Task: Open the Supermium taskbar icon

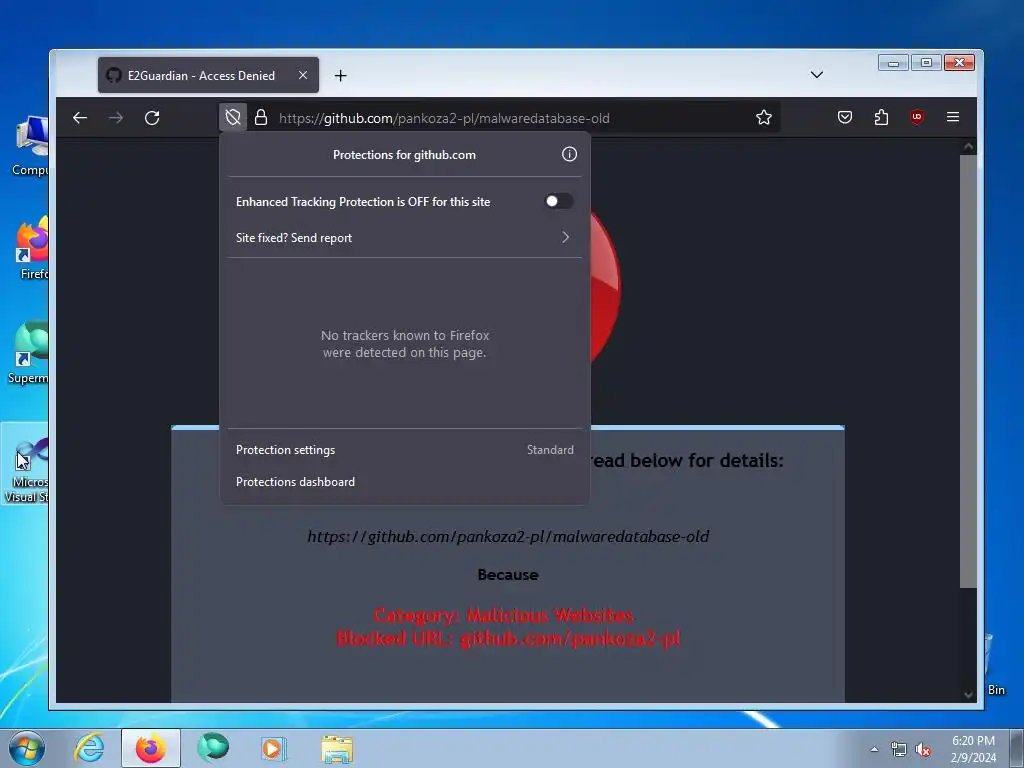Action: [213, 748]
